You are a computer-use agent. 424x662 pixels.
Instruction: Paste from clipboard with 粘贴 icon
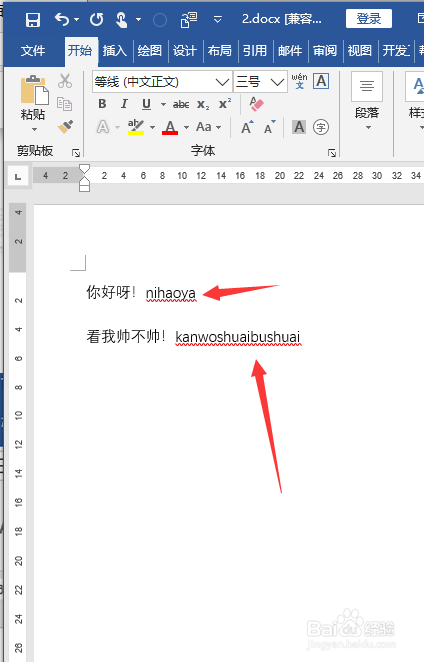pyautogui.click(x=34, y=90)
